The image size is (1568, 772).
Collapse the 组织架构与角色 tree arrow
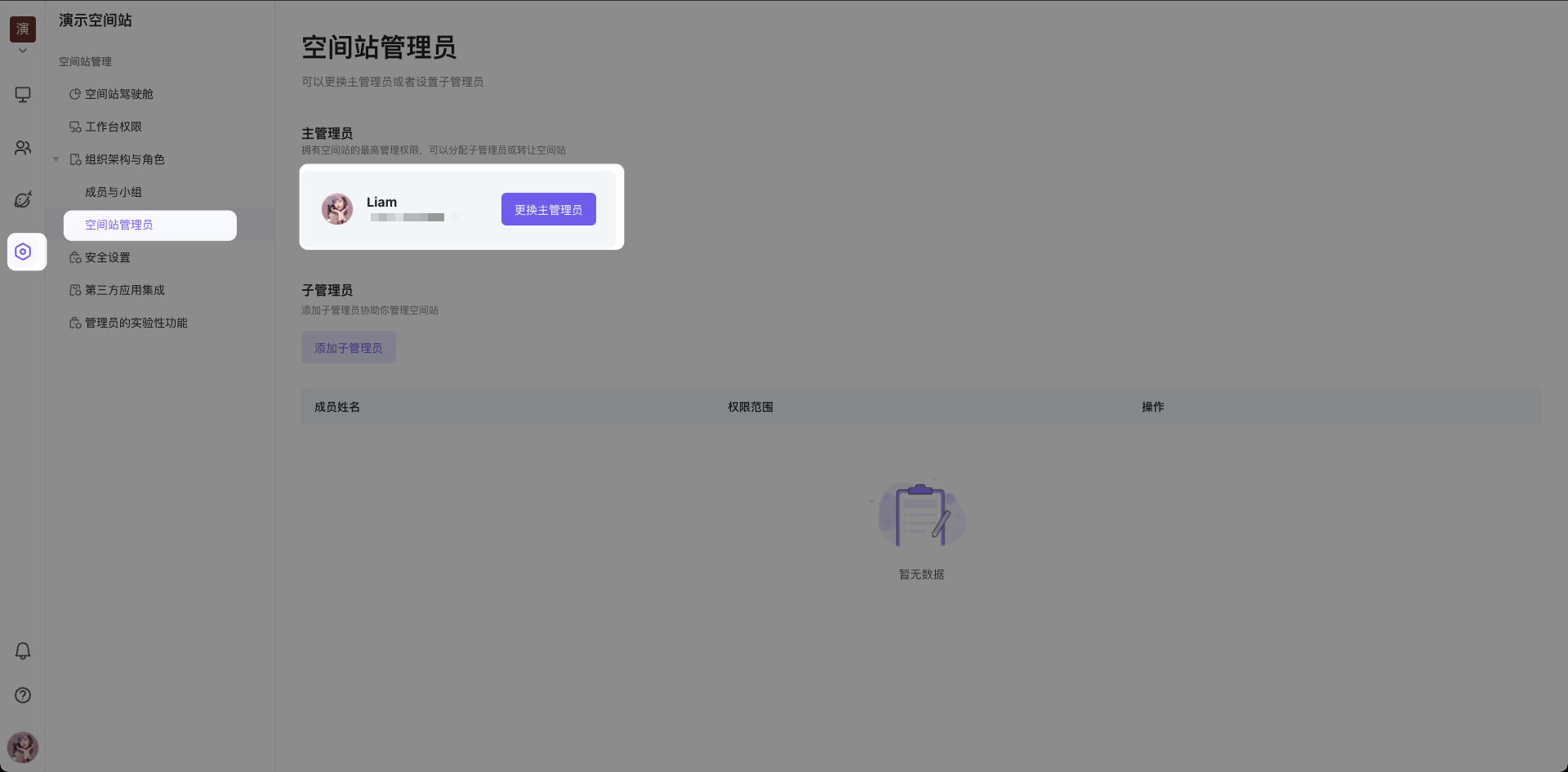point(56,159)
